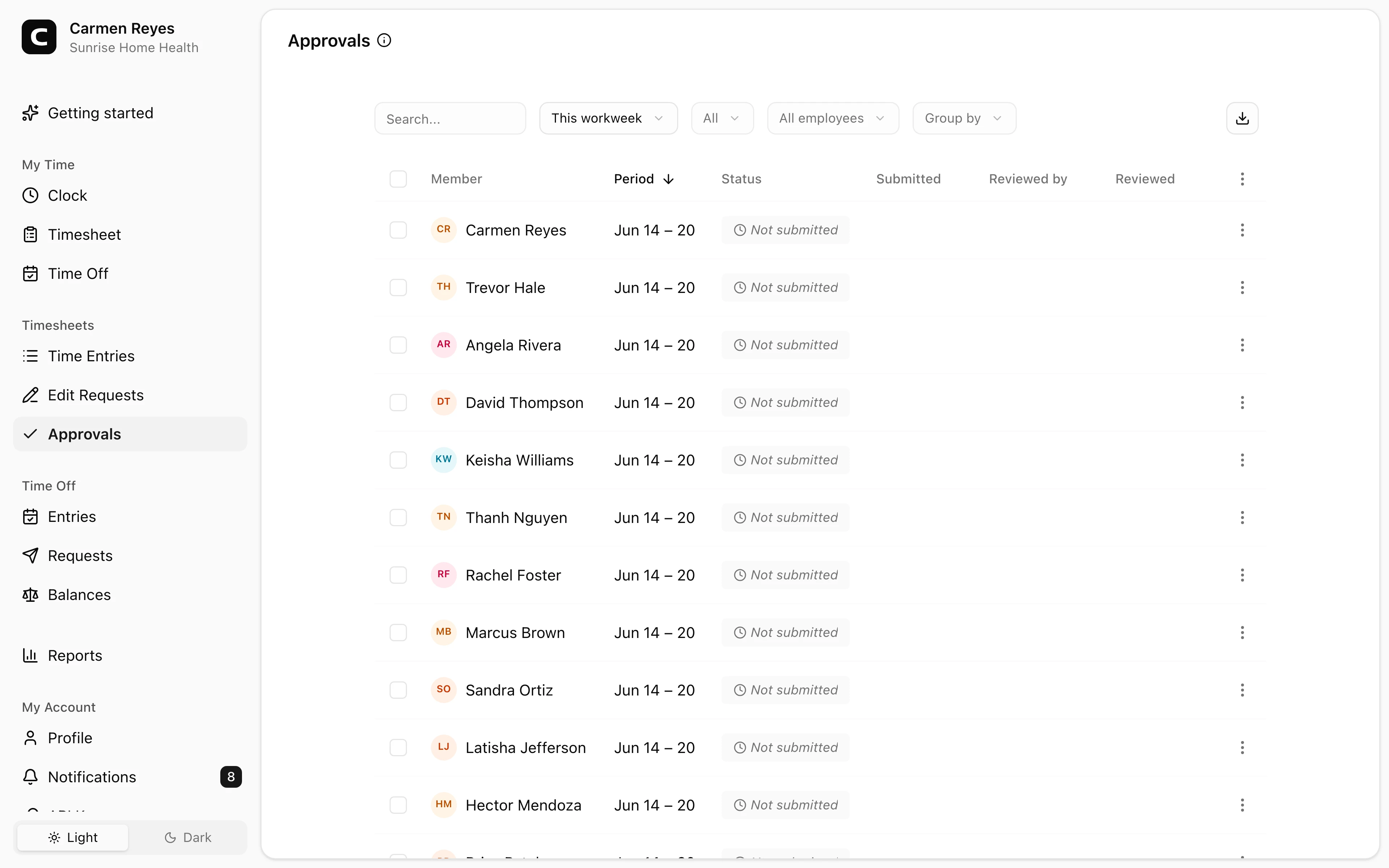Switch to Light theme
The height and width of the screenshot is (868, 1389).
click(x=73, y=838)
